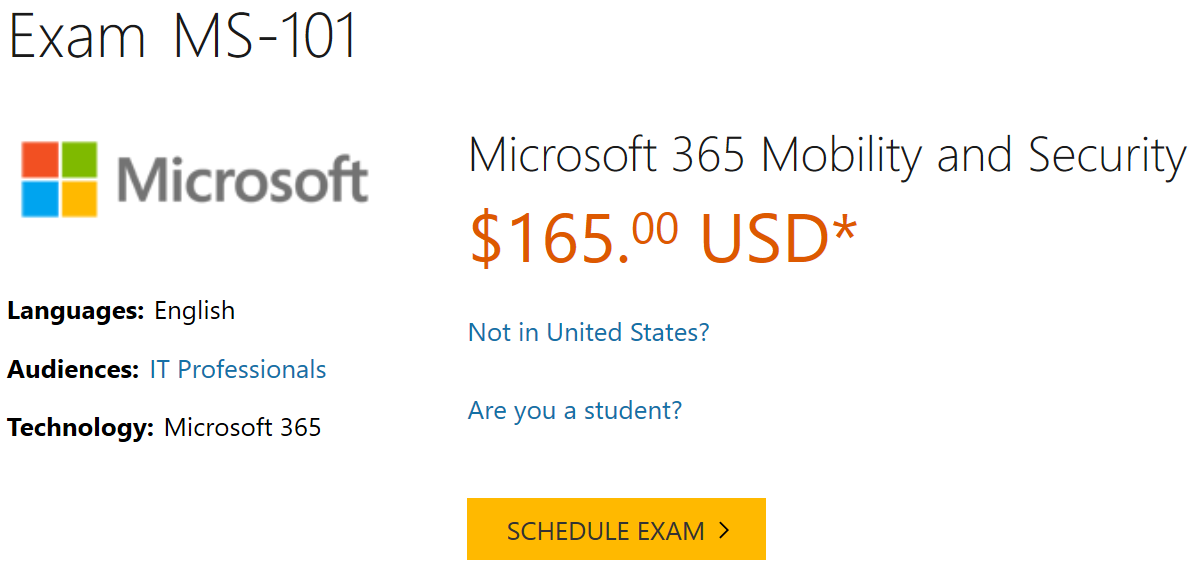The image size is (1200, 575).
Task: Click the red square in Microsoft logo
Action: tap(41, 161)
